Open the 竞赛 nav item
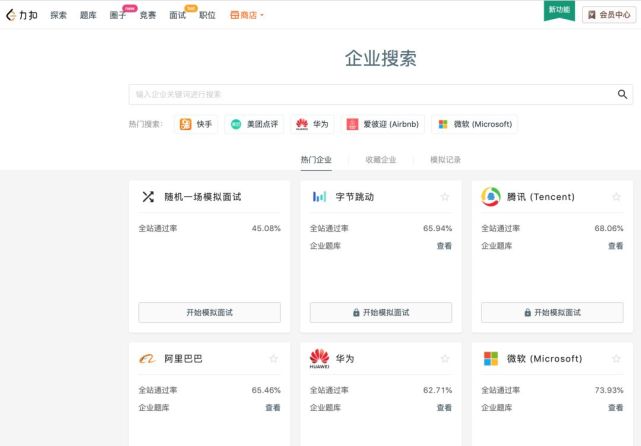The image size is (641, 446). pyautogui.click(x=148, y=16)
